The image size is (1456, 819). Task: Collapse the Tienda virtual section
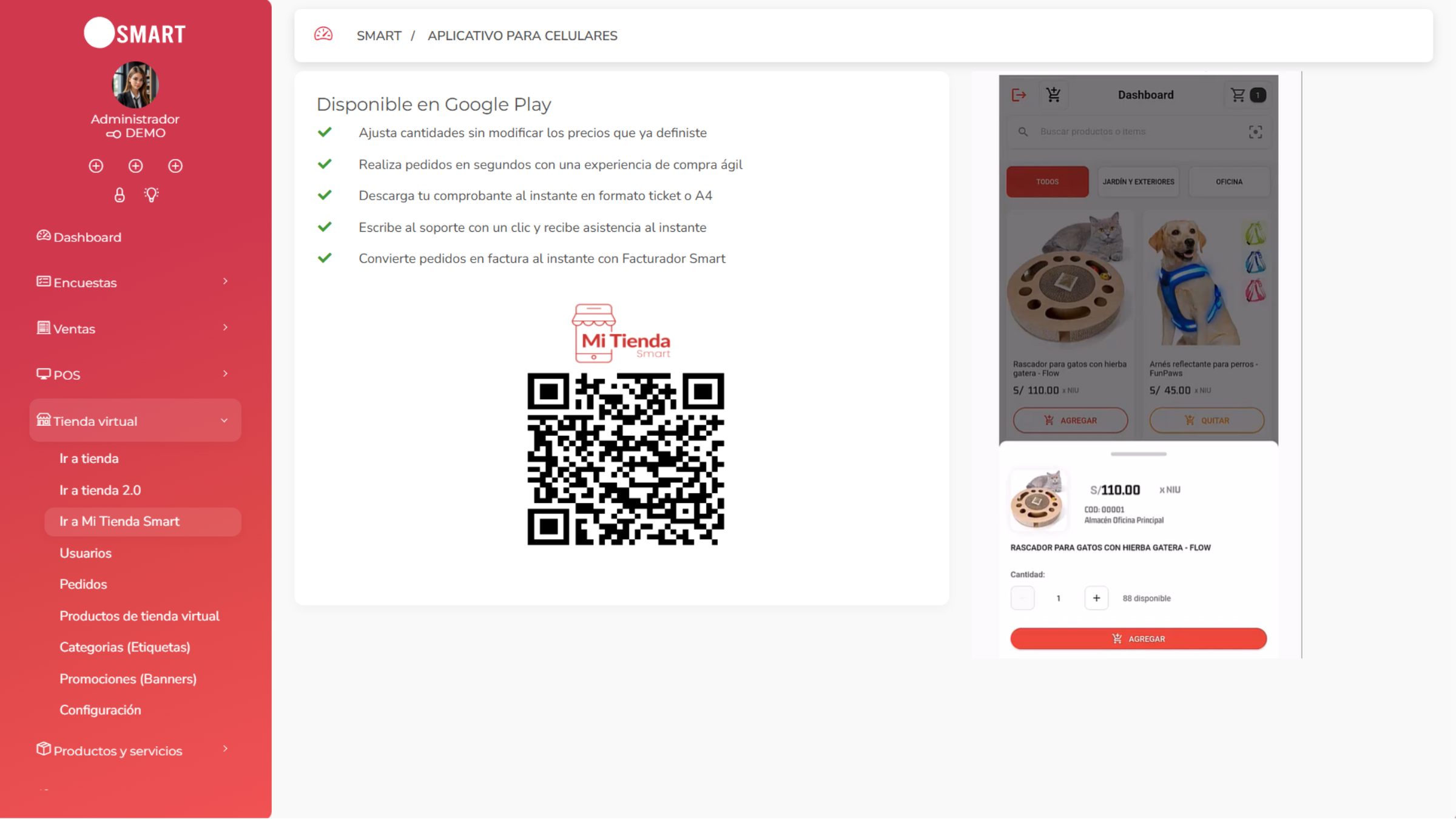pyautogui.click(x=135, y=420)
